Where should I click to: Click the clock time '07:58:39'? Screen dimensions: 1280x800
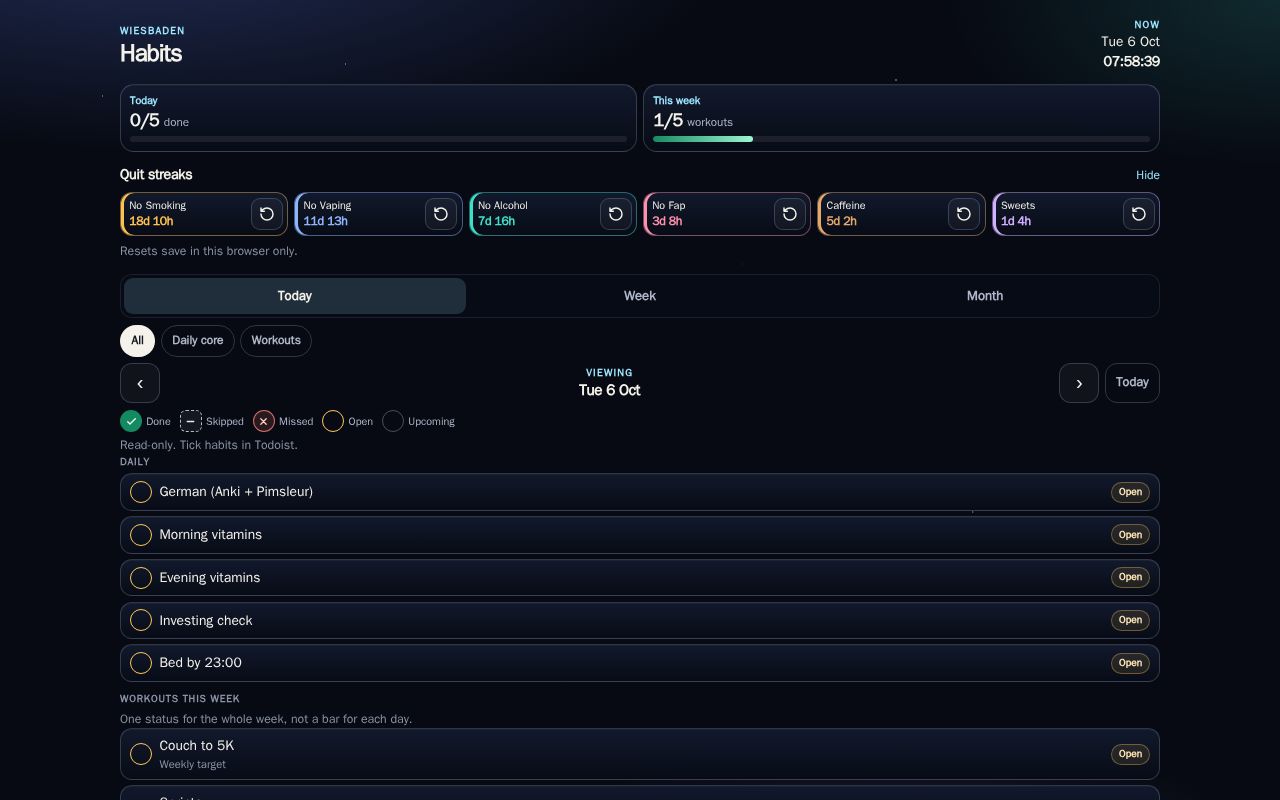tap(1131, 62)
